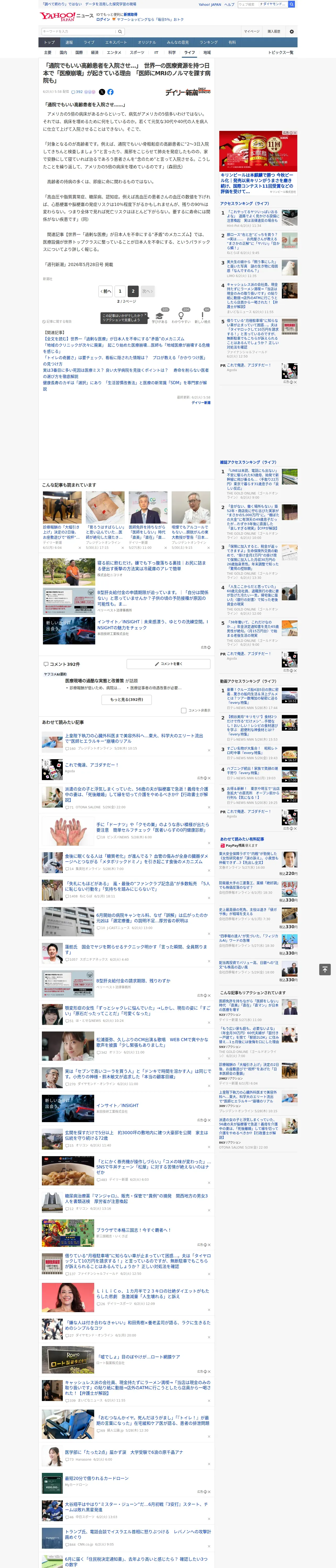This screenshot has height=1568, width=336.
Task: React with わかりやすい lightbulb icon
Action: [181, 316]
